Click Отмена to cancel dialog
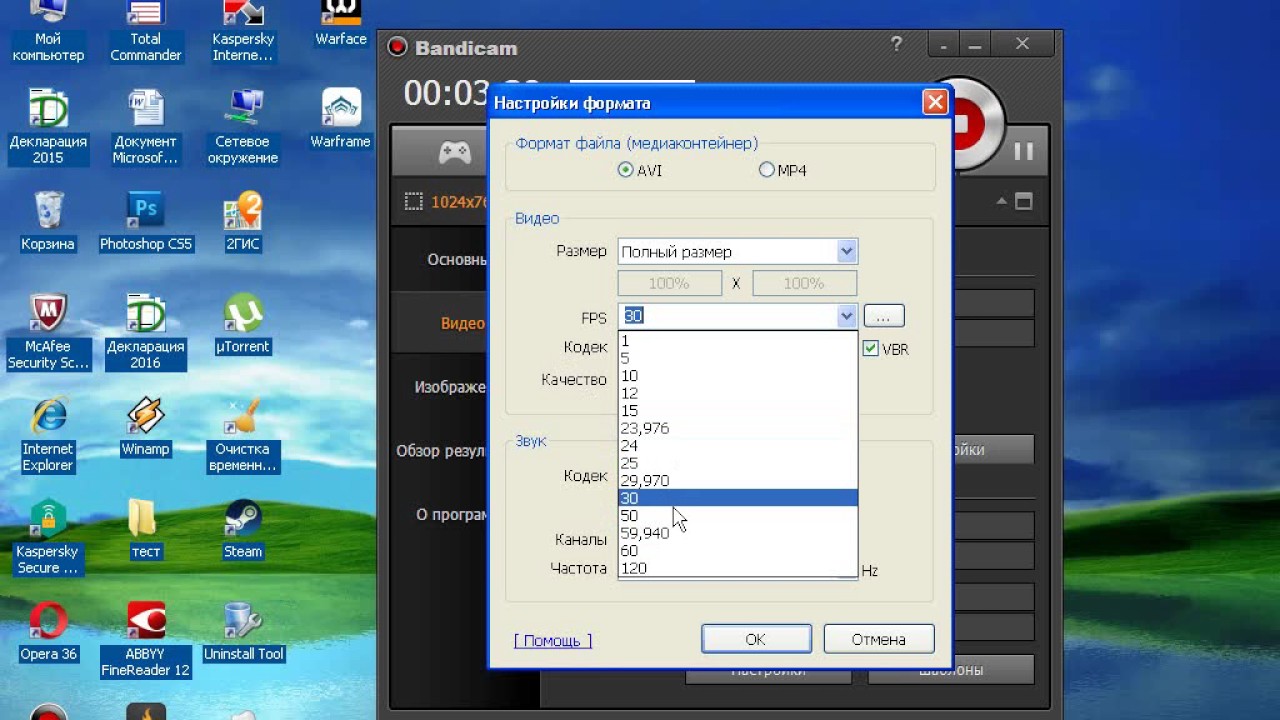Screen dimensions: 1280x720 click(879, 639)
